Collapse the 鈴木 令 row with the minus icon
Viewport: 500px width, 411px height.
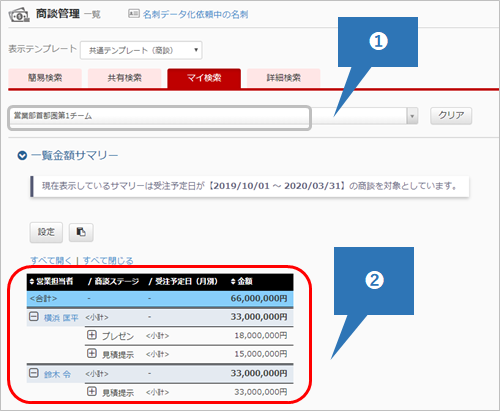point(34,373)
